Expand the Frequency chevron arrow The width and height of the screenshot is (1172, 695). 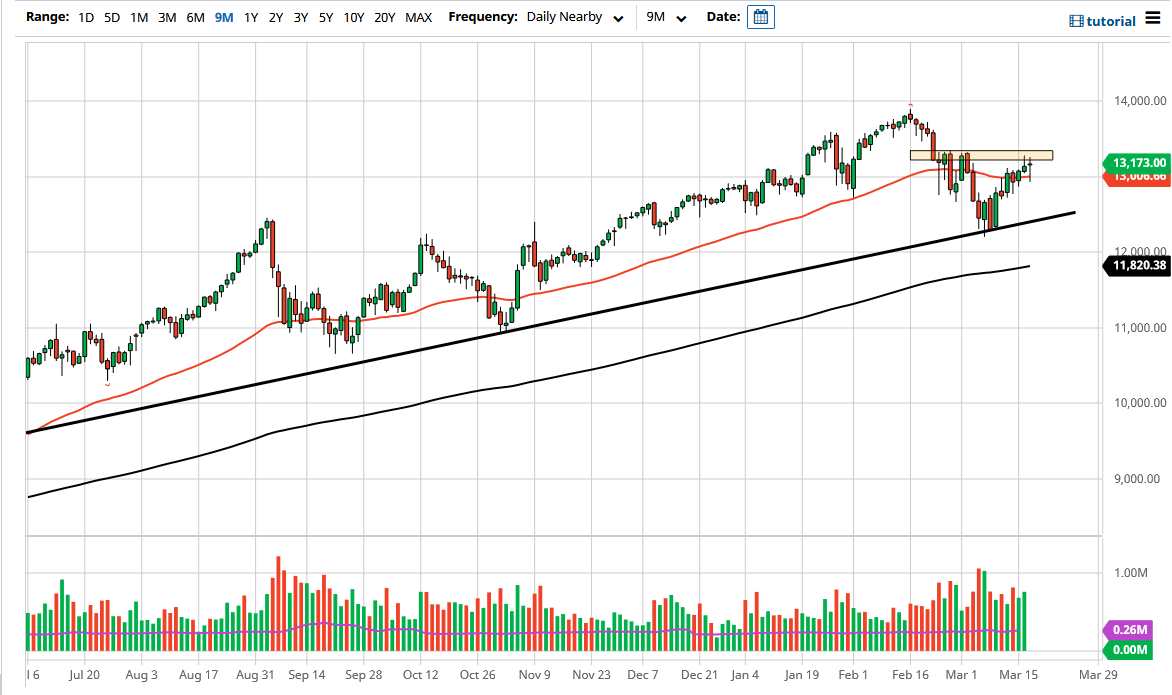618,18
